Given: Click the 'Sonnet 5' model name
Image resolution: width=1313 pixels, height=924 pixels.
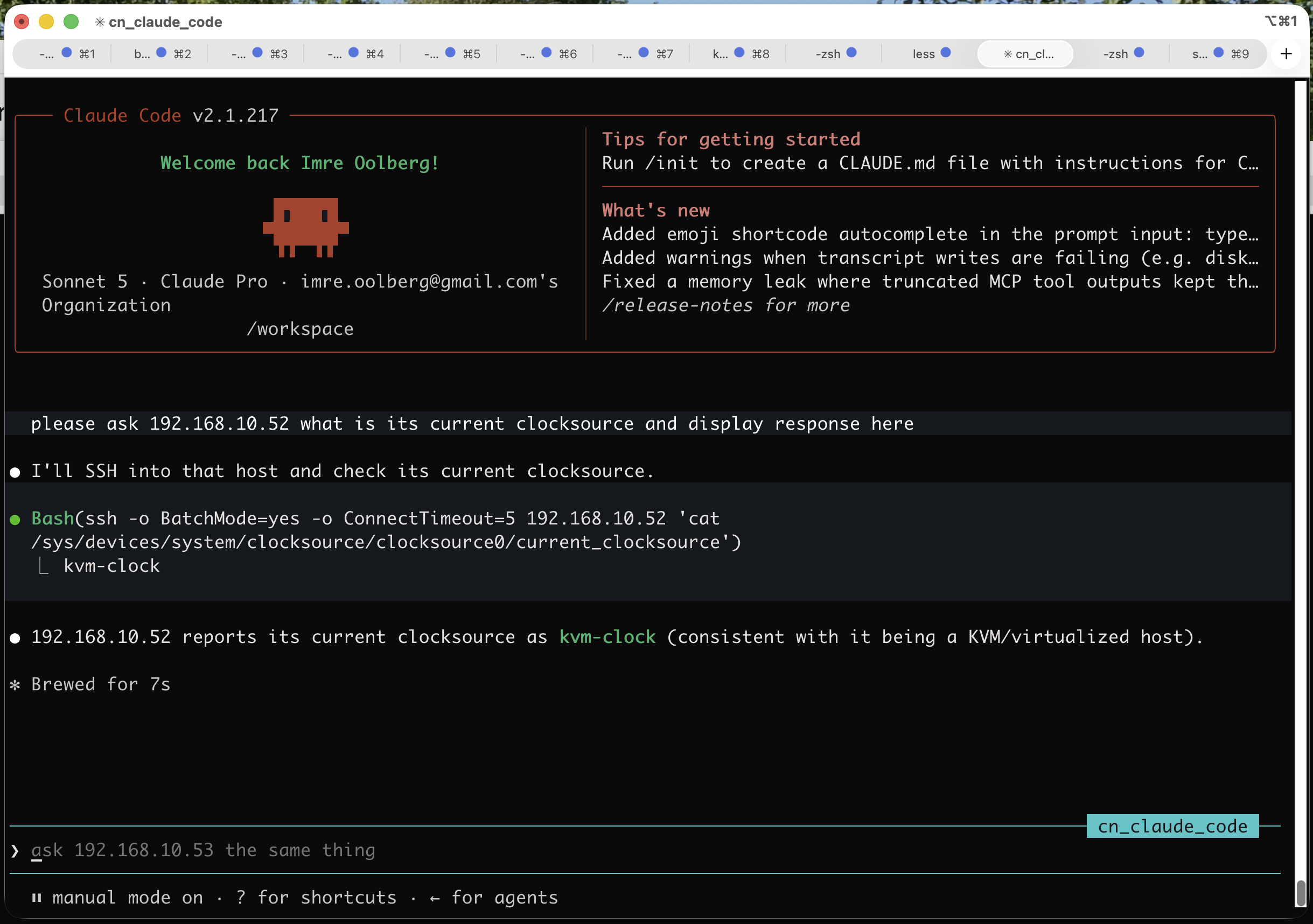Looking at the screenshot, I should point(85,281).
